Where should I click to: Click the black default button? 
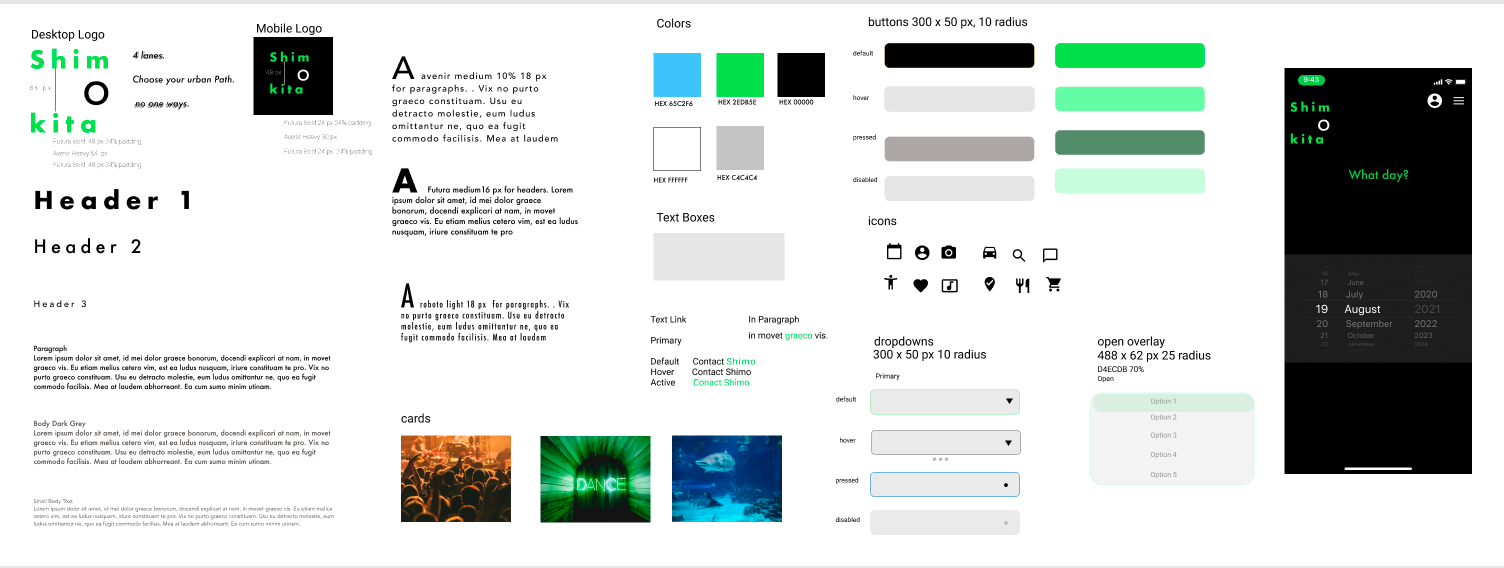click(x=959, y=56)
